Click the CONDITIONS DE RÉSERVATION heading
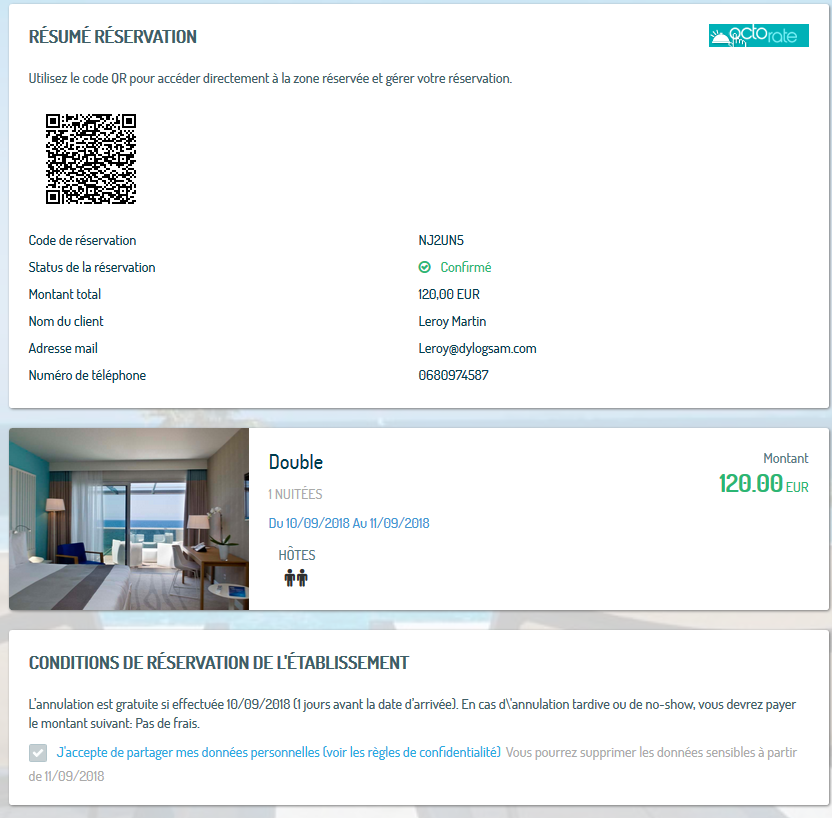The image size is (832, 818). tap(219, 663)
